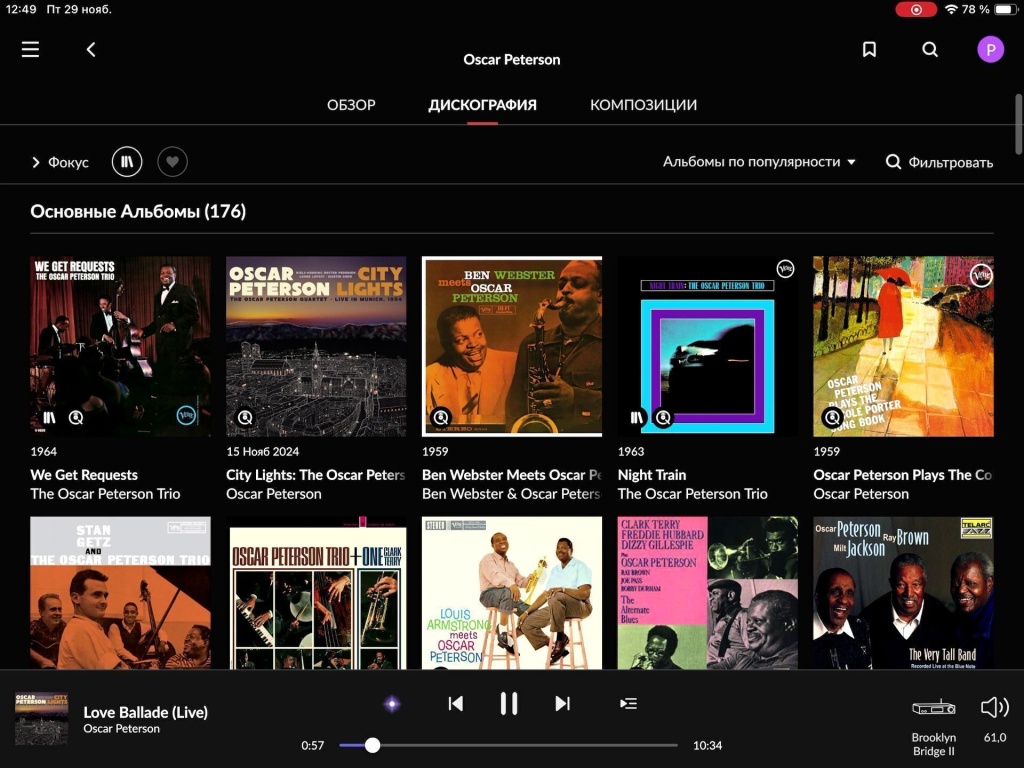Click the 15 Нояб 2024 release date

(263, 451)
